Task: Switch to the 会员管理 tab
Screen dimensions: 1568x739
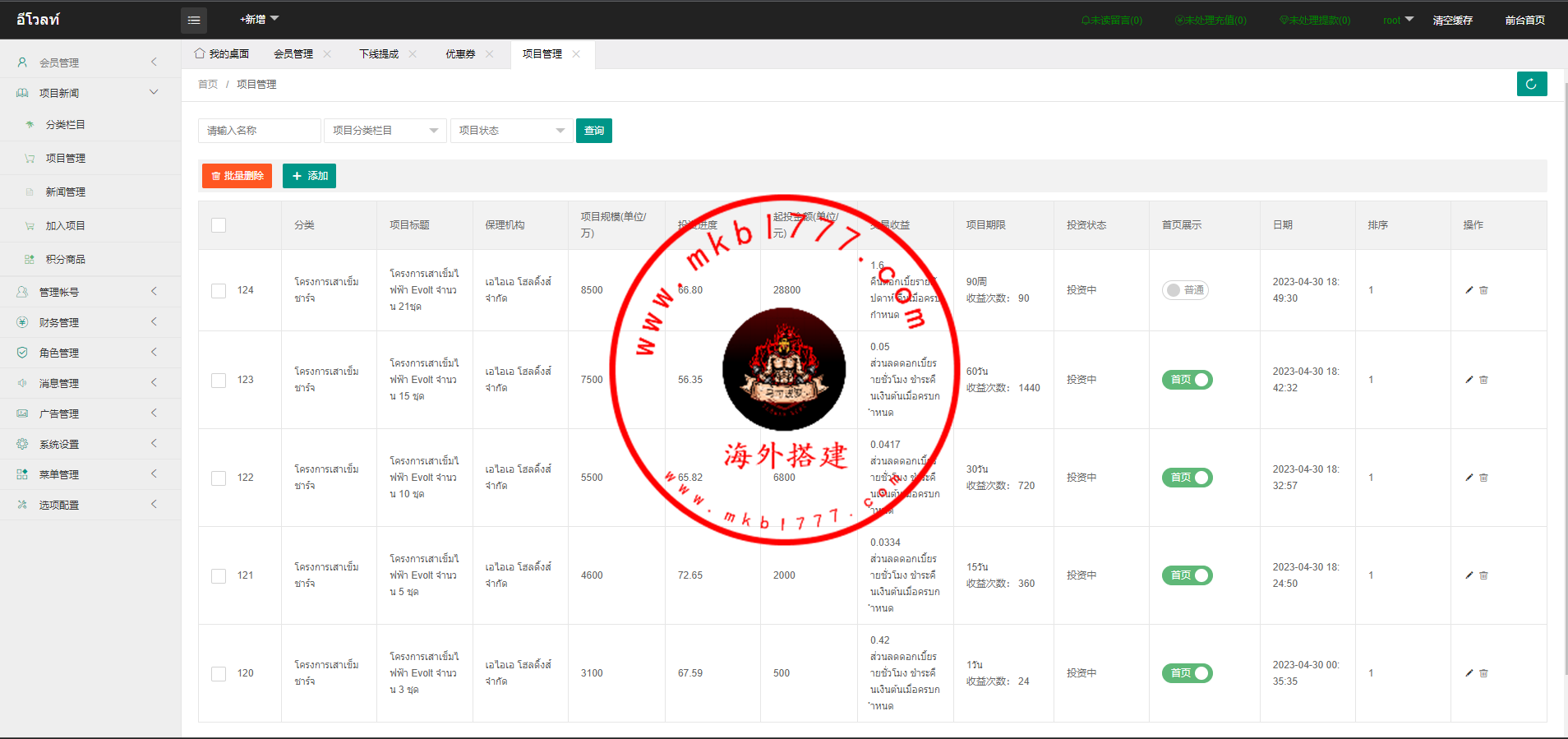Action: [293, 54]
